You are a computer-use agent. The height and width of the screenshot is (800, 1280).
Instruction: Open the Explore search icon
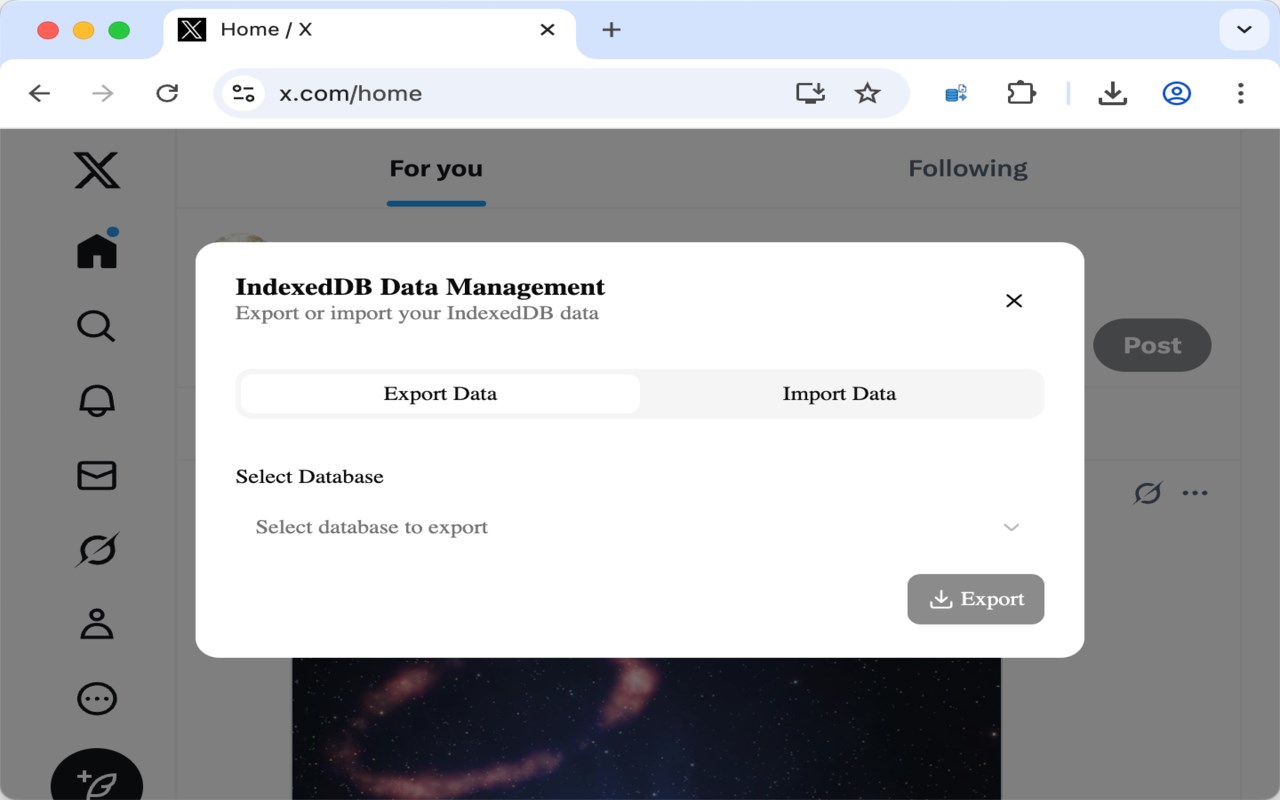point(97,326)
